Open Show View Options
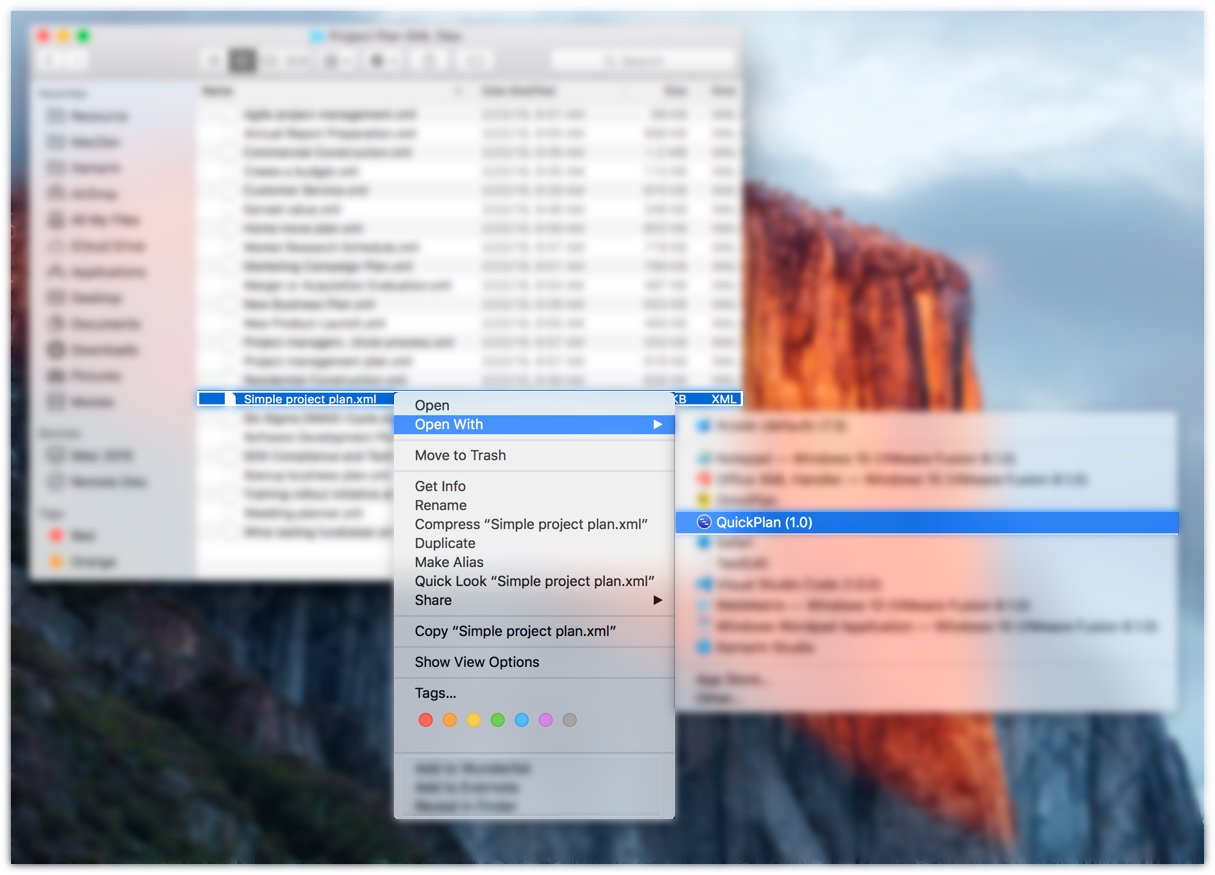 [x=477, y=662]
